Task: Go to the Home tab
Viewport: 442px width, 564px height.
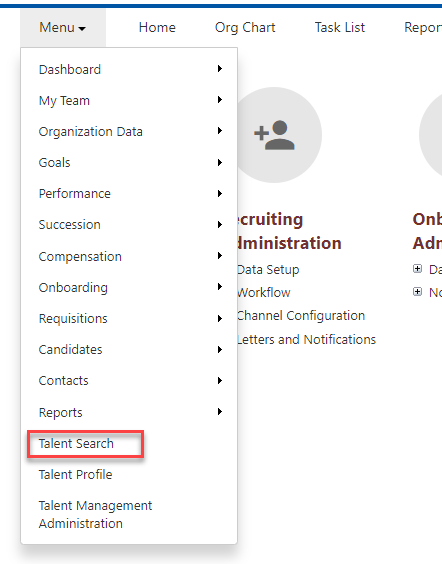Action: pyautogui.click(x=157, y=27)
